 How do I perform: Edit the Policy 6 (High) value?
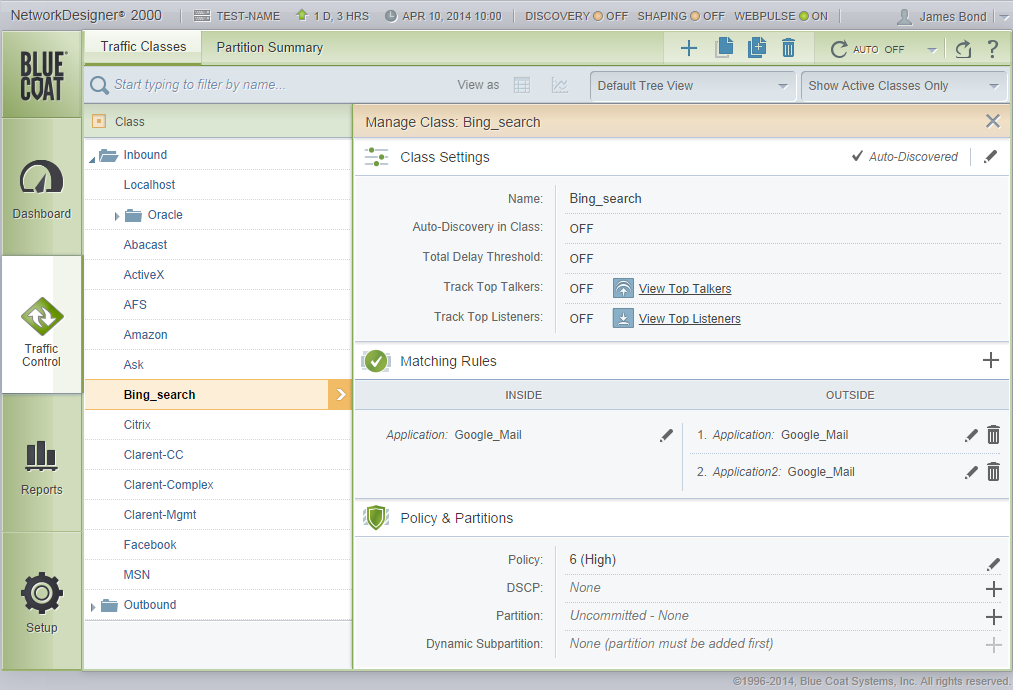click(x=994, y=564)
